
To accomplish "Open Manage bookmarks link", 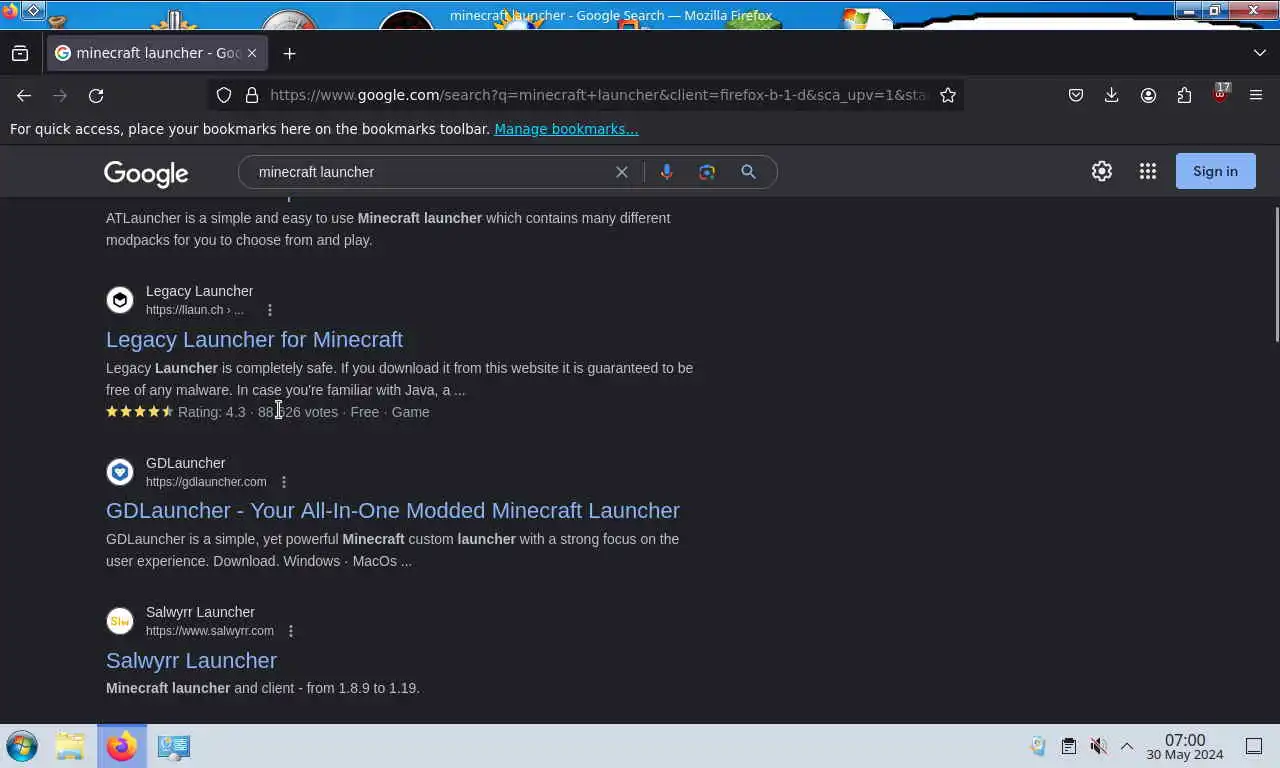I will tap(566, 129).
